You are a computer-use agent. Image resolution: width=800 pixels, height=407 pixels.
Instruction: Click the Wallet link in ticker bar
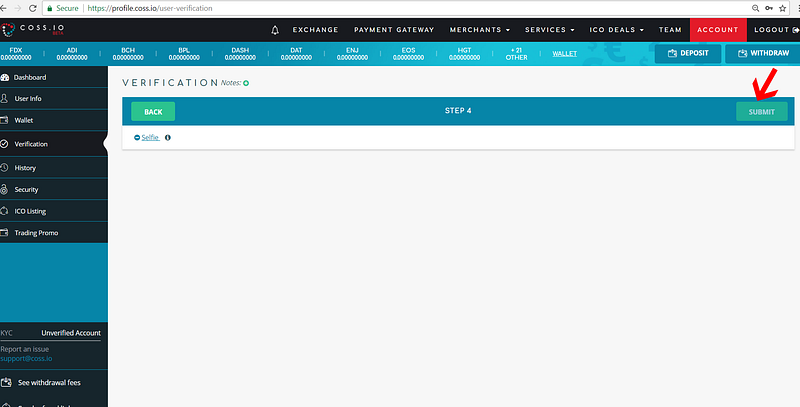[565, 54]
